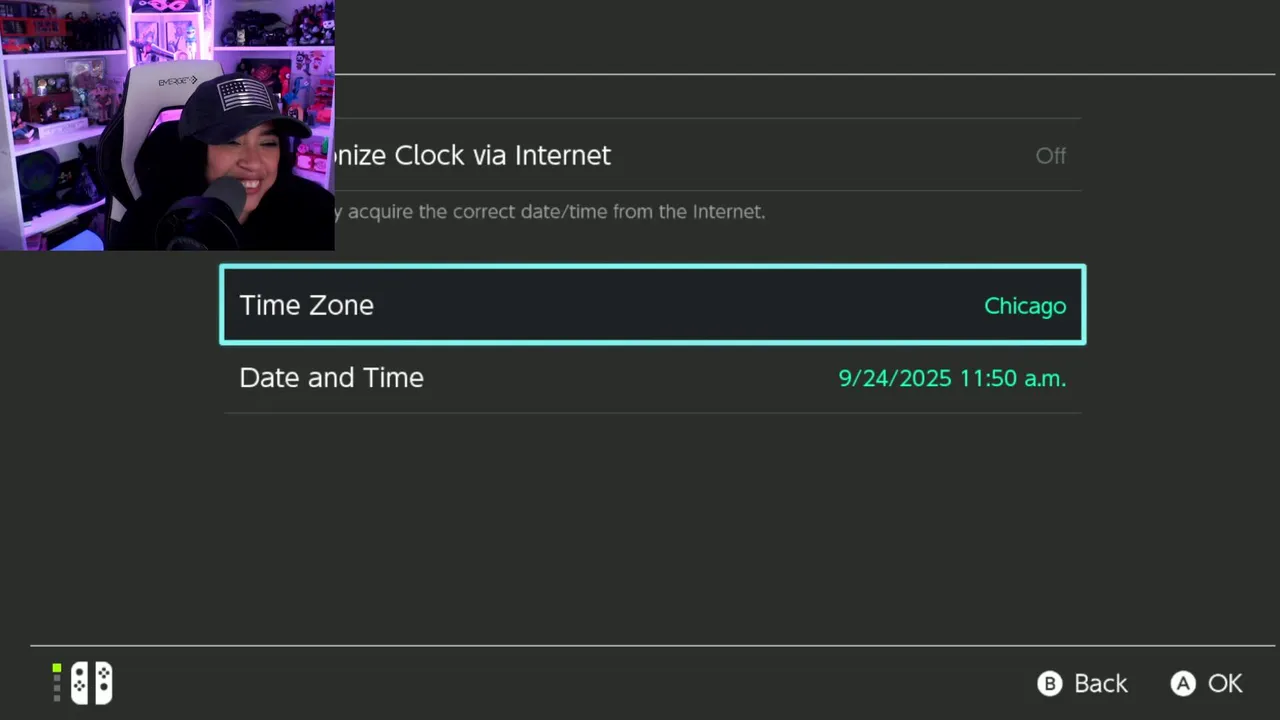The image size is (1280, 720).
Task: Edit the 9/24/2025 11:50 a.m. value
Action: (952, 378)
